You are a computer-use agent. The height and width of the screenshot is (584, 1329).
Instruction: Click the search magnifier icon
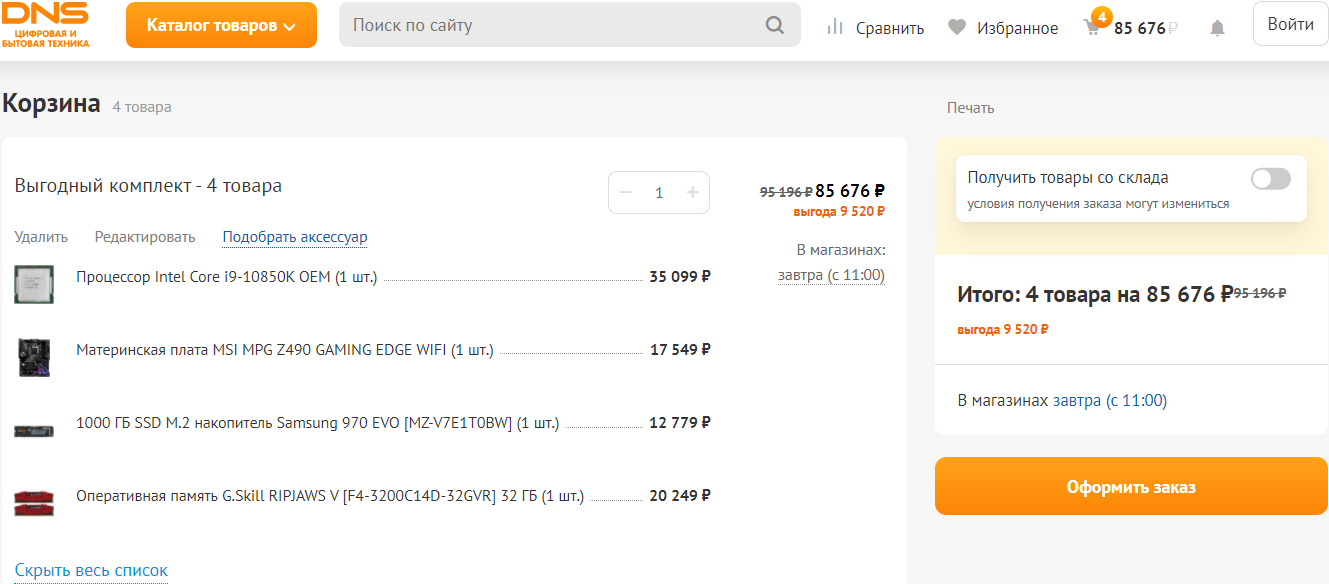coord(775,25)
